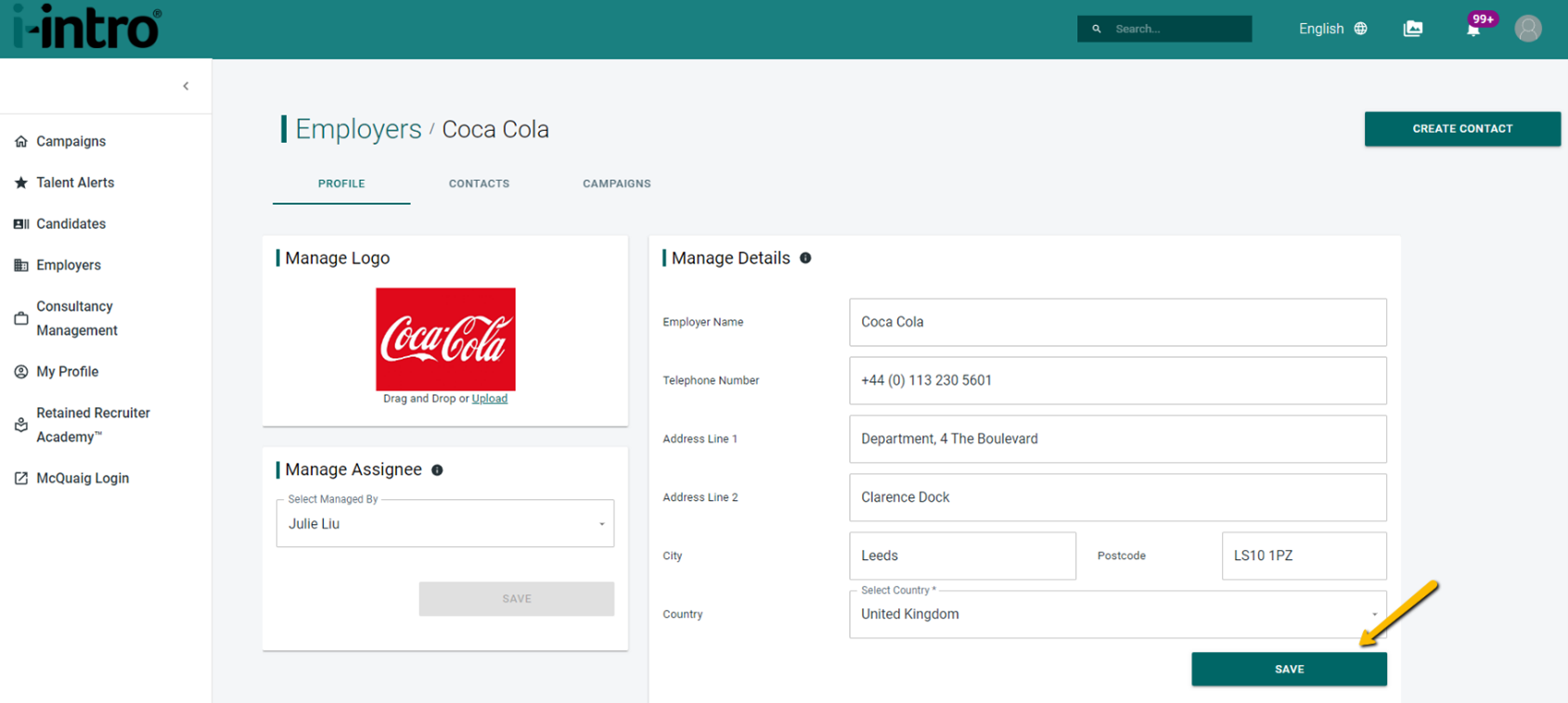Click the Employers building icon
This screenshot has width=1568, height=703.
pos(21,265)
